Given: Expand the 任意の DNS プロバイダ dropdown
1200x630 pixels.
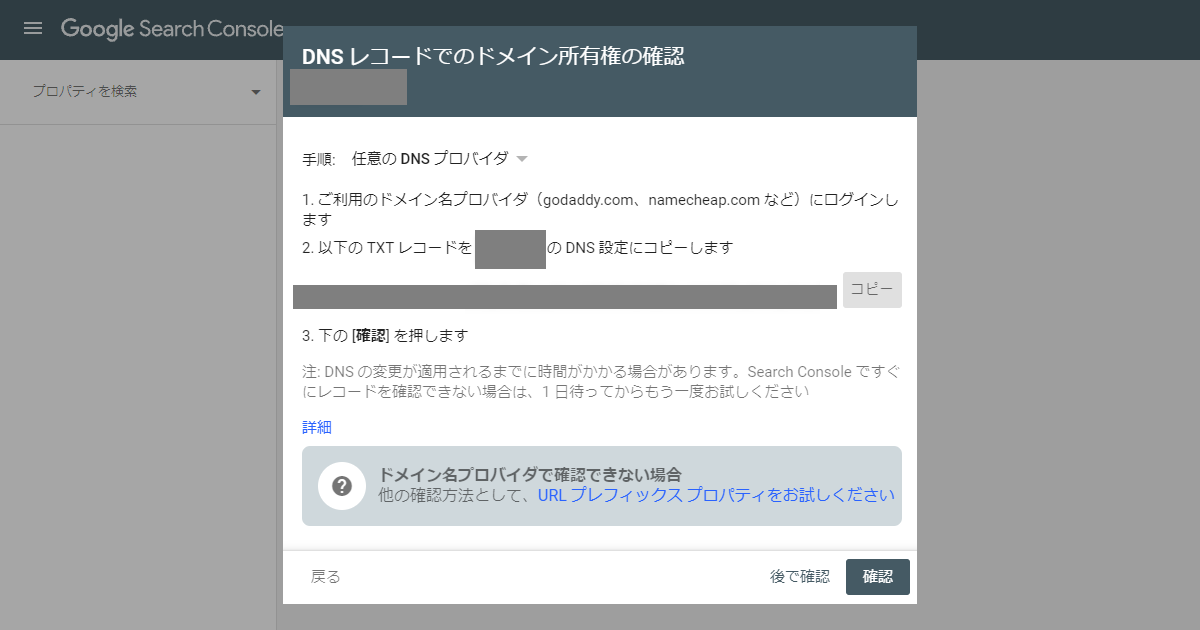Looking at the screenshot, I should [440, 158].
